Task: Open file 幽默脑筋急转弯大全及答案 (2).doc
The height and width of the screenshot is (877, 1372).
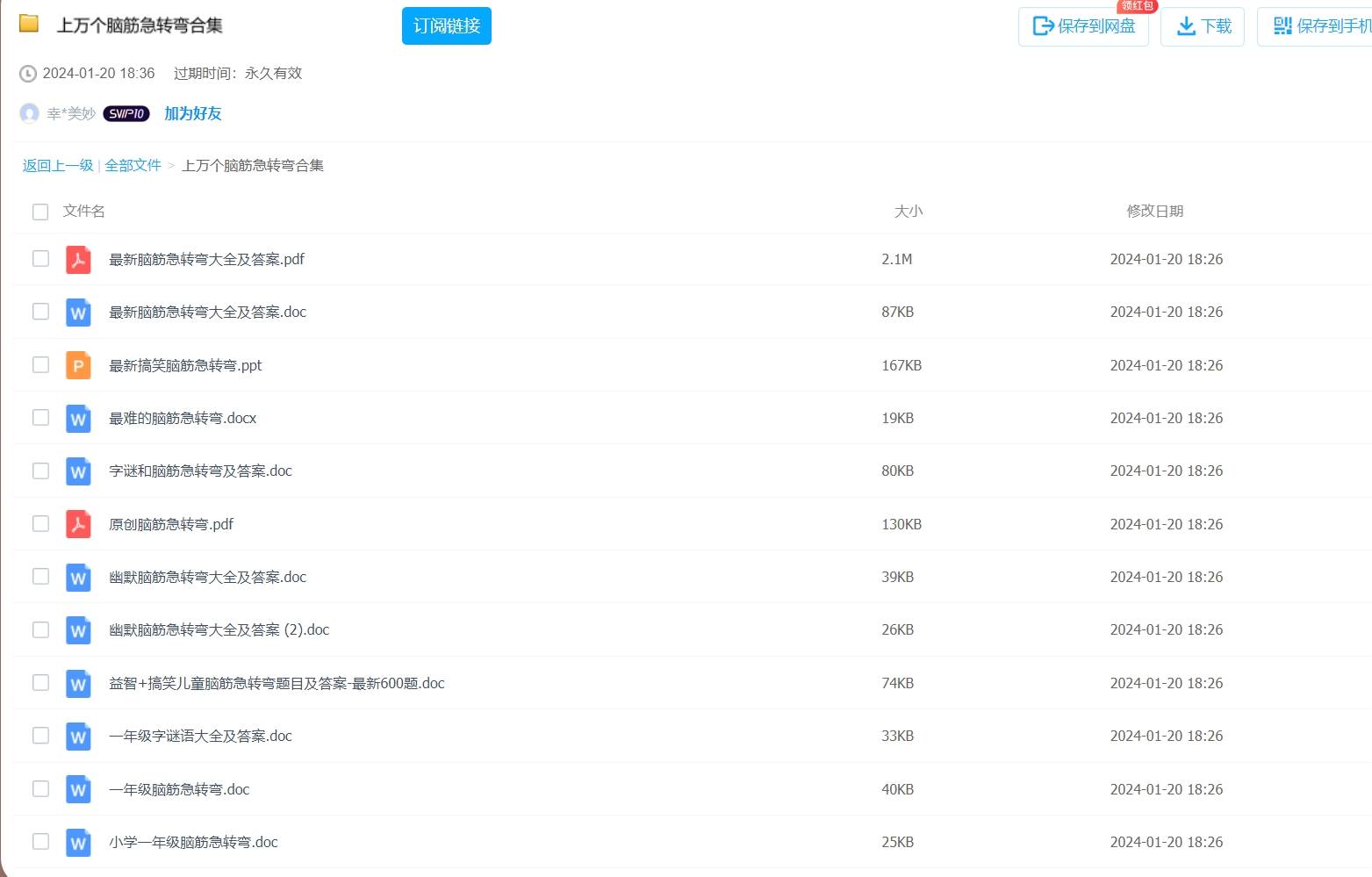Action: [x=219, y=629]
